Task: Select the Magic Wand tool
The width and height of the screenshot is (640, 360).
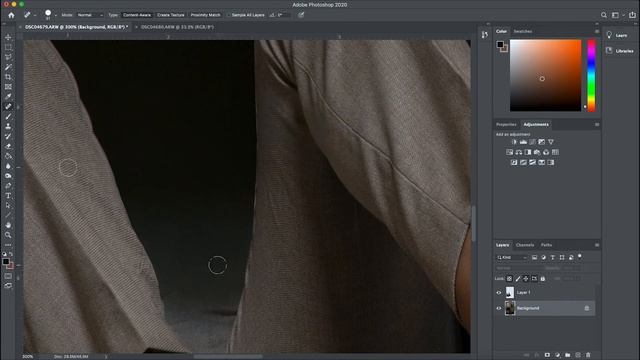Action: [x=8, y=67]
